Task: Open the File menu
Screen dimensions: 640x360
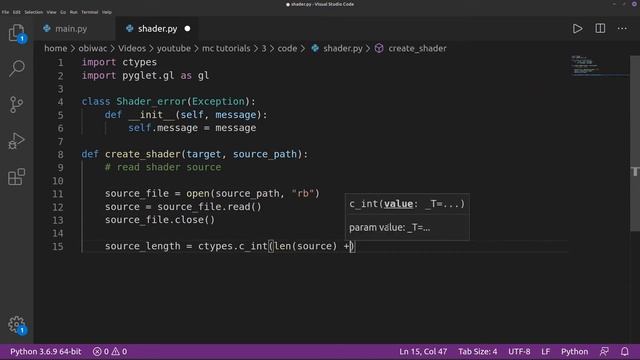Action: (5, 12)
